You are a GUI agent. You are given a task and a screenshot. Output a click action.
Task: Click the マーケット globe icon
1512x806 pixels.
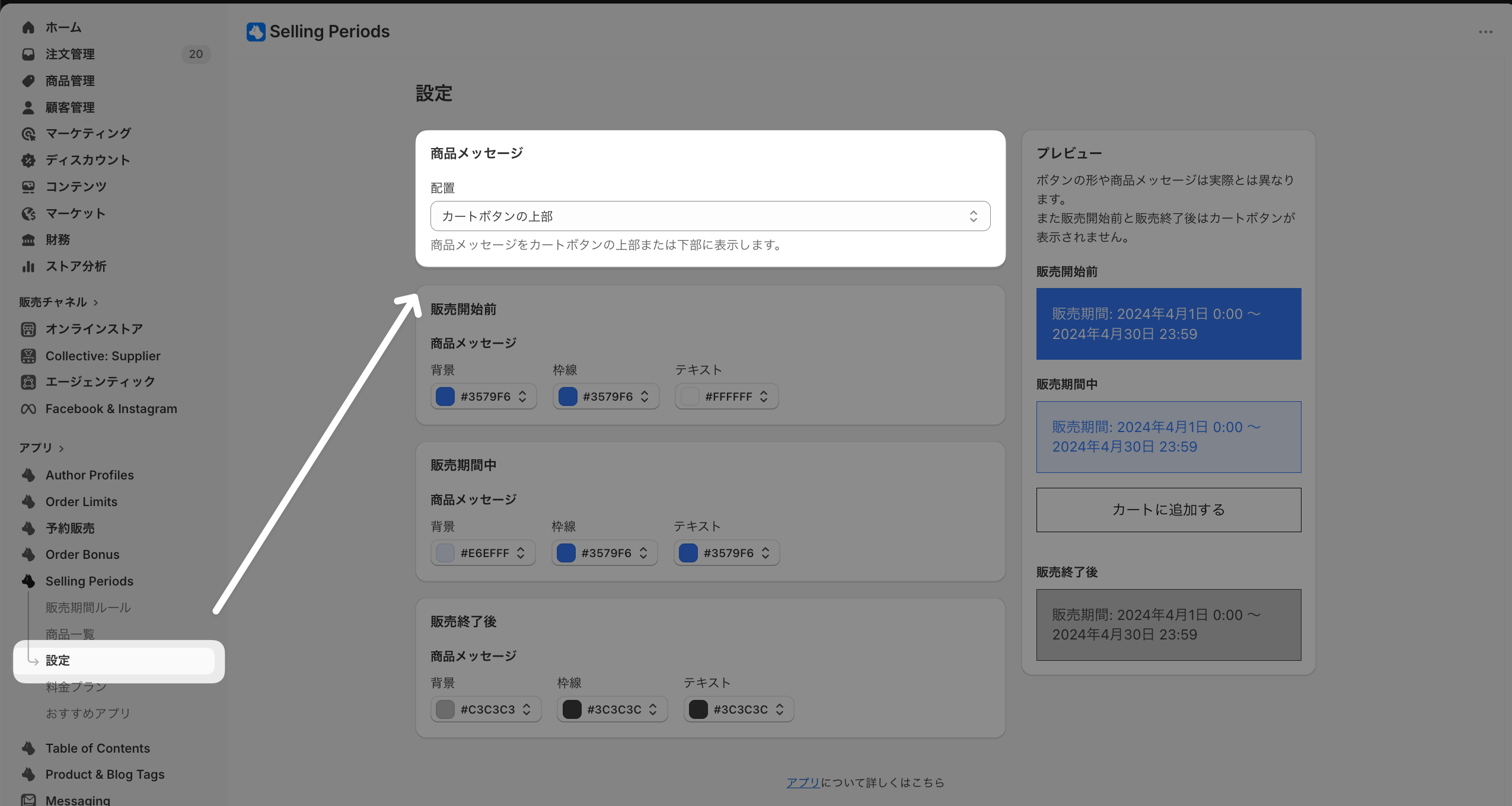(x=28, y=213)
